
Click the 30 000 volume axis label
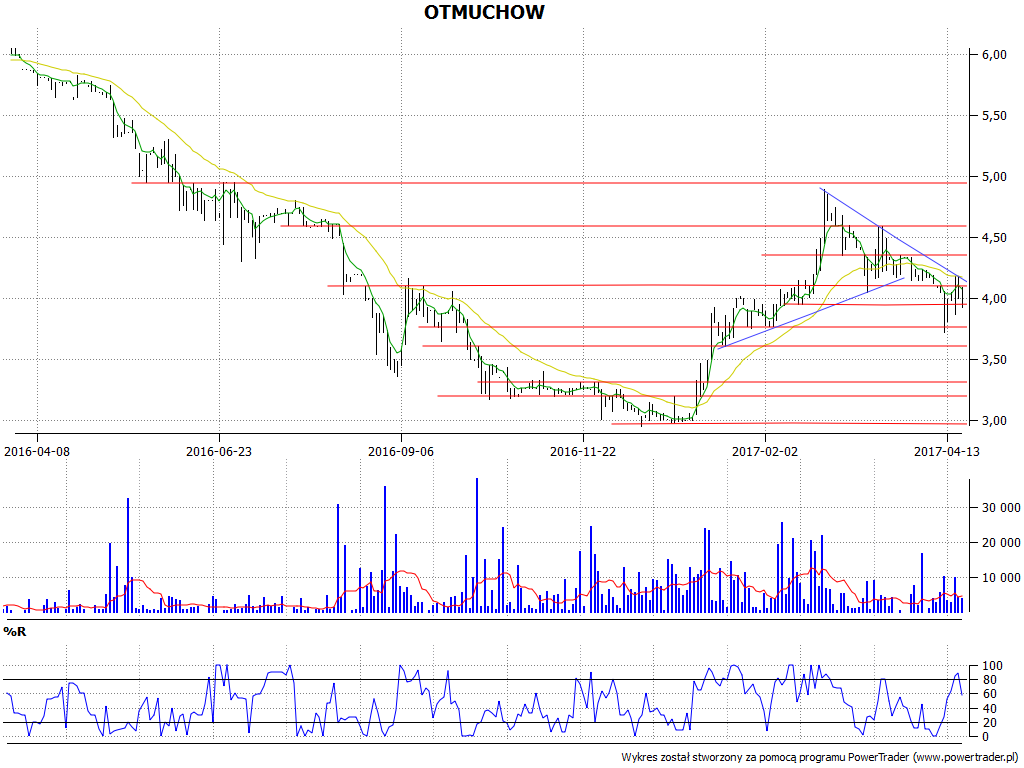1001,507
